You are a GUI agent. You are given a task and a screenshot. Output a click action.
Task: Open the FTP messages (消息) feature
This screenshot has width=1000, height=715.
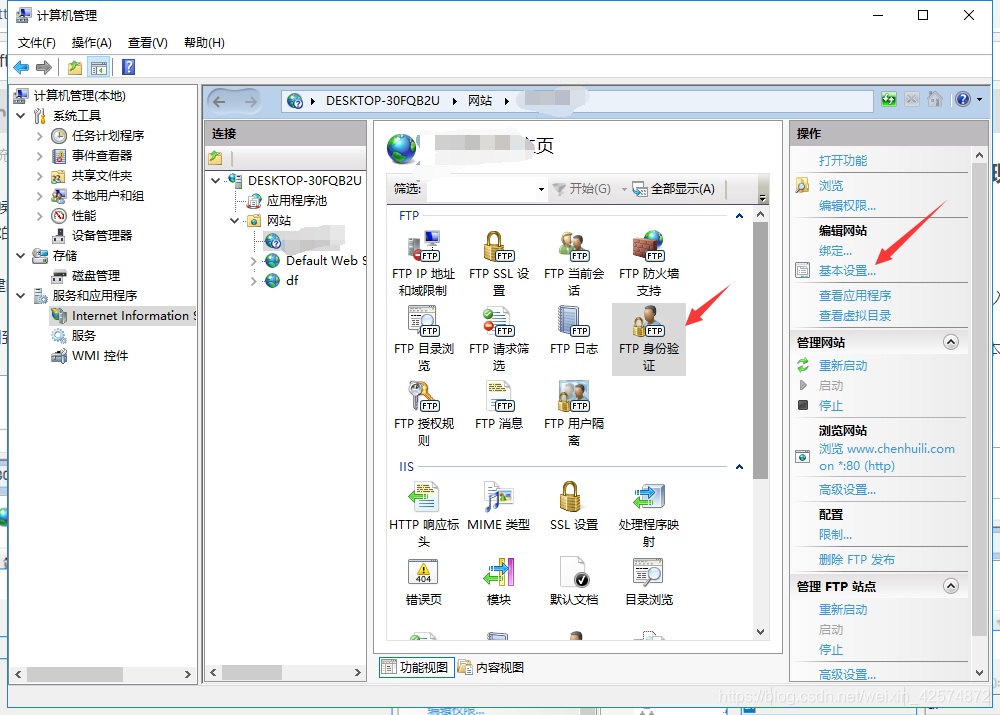[499, 405]
